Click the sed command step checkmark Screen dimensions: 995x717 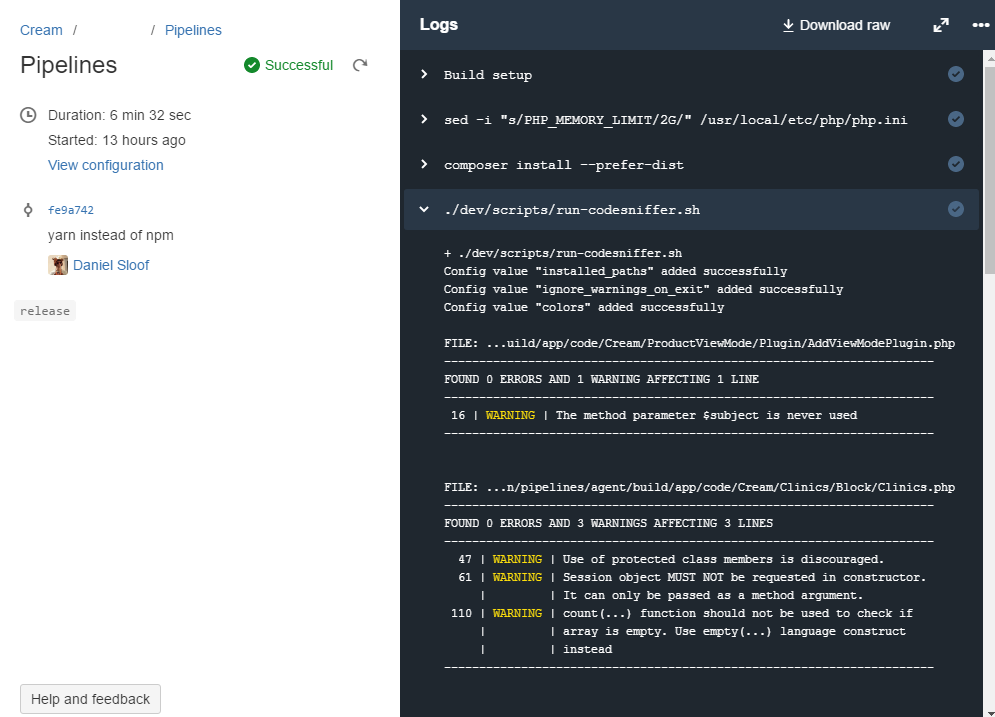956,119
